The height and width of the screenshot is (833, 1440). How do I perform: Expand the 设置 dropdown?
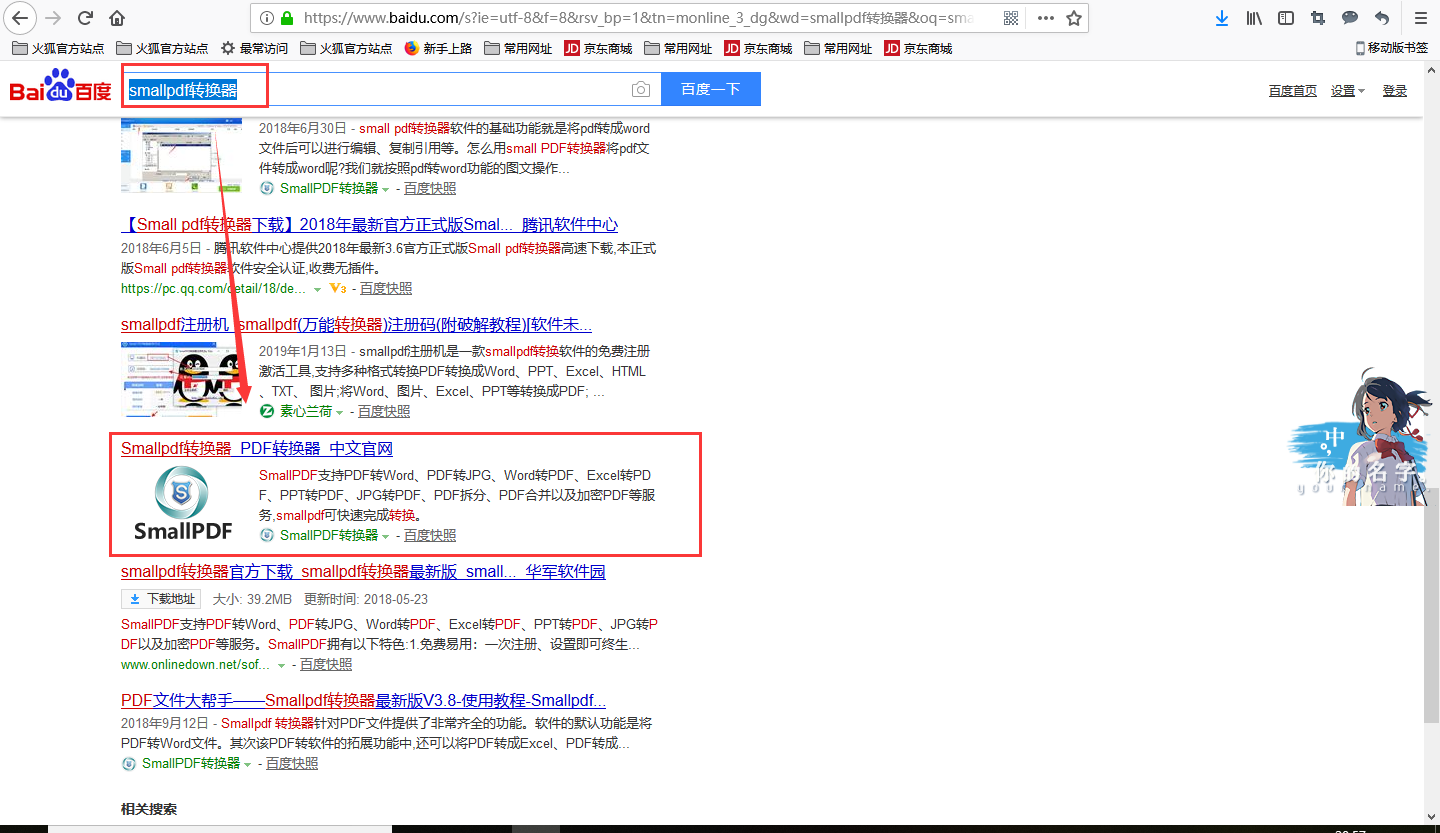point(1347,91)
